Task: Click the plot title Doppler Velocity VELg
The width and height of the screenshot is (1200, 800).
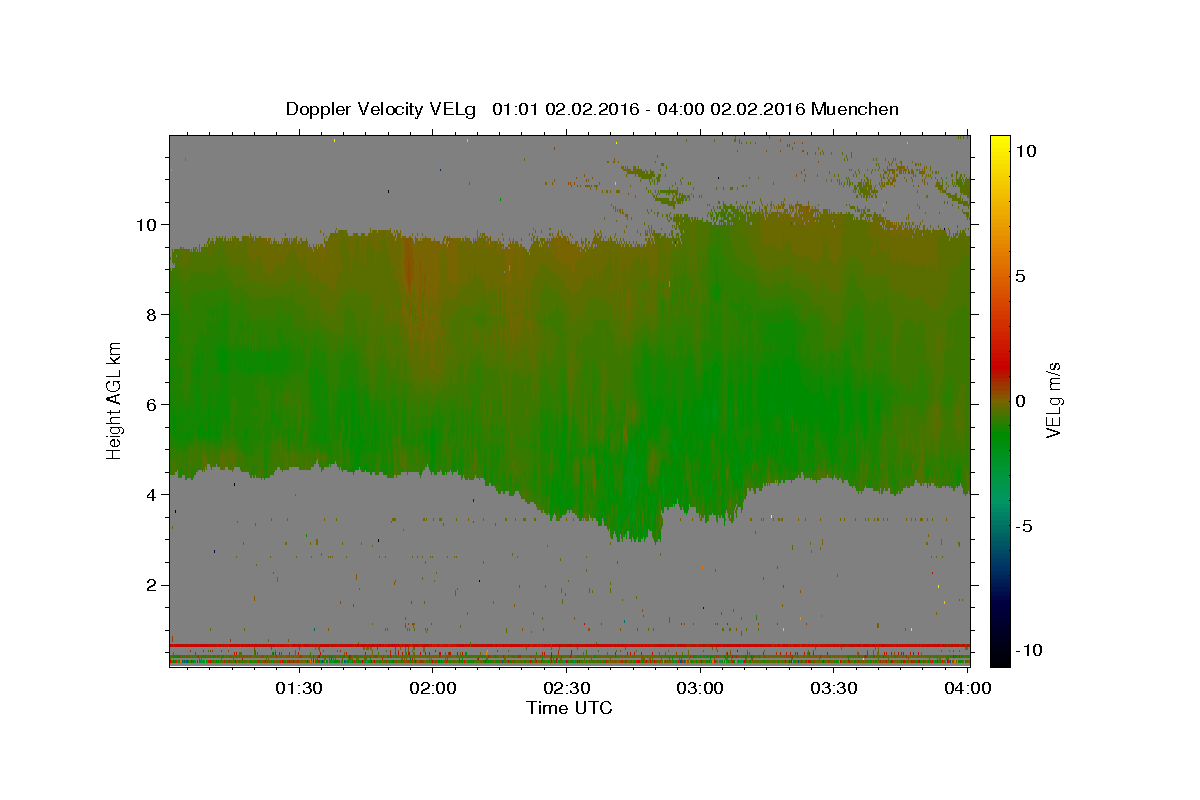Action: click(x=381, y=109)
